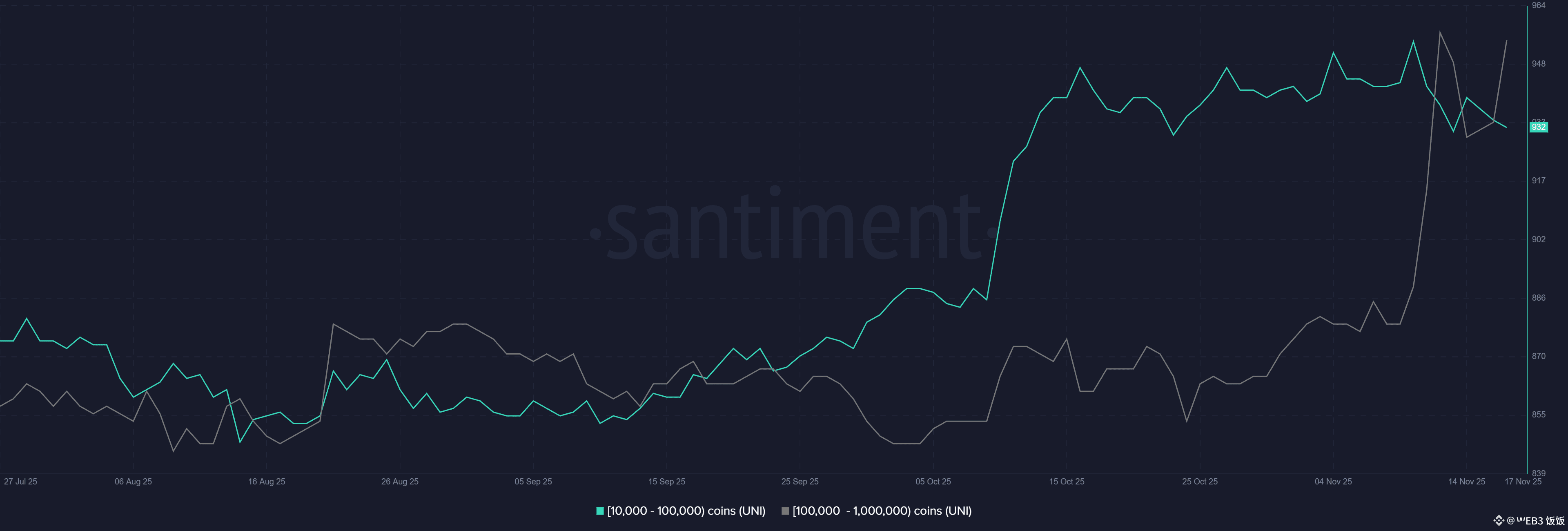Click the gray legend square for 100,000-1,000,000 coins
The height and width of the screenshot is (531, 1568).
point(785,511)
